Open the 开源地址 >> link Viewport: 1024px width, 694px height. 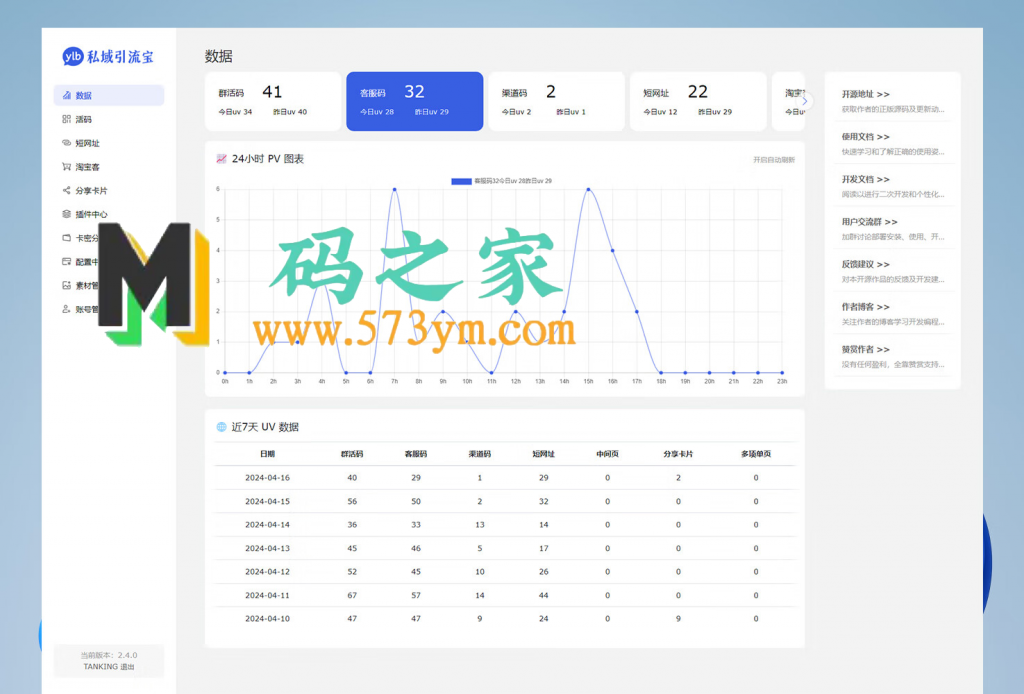point(865,94)
